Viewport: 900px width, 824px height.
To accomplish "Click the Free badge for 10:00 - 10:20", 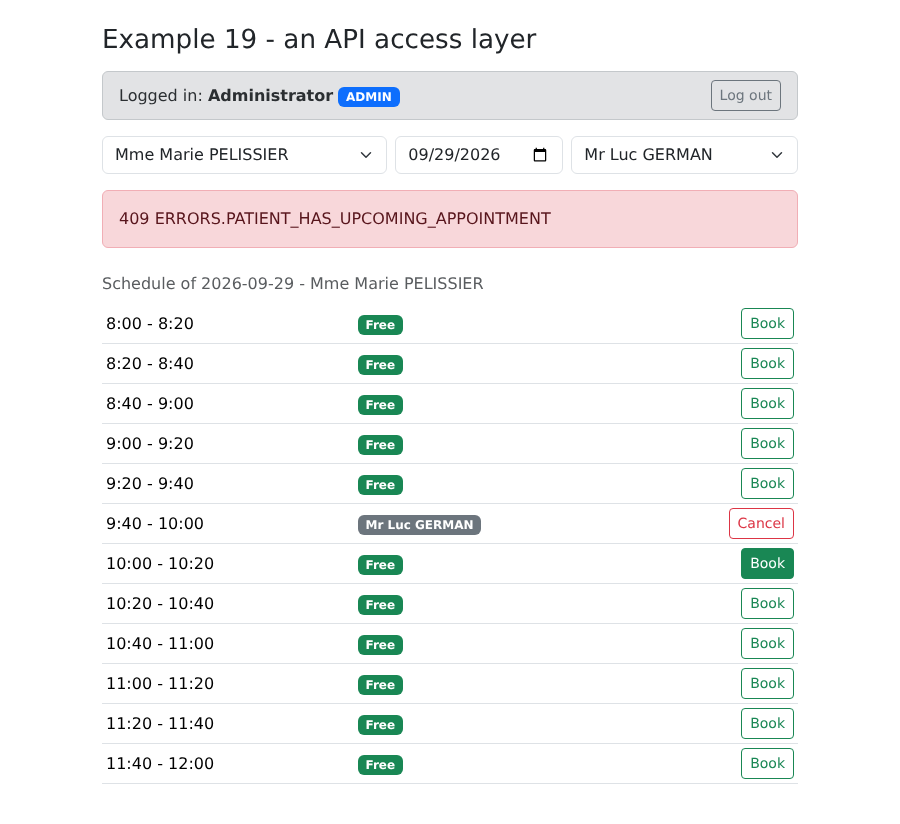I will point(381,565).
